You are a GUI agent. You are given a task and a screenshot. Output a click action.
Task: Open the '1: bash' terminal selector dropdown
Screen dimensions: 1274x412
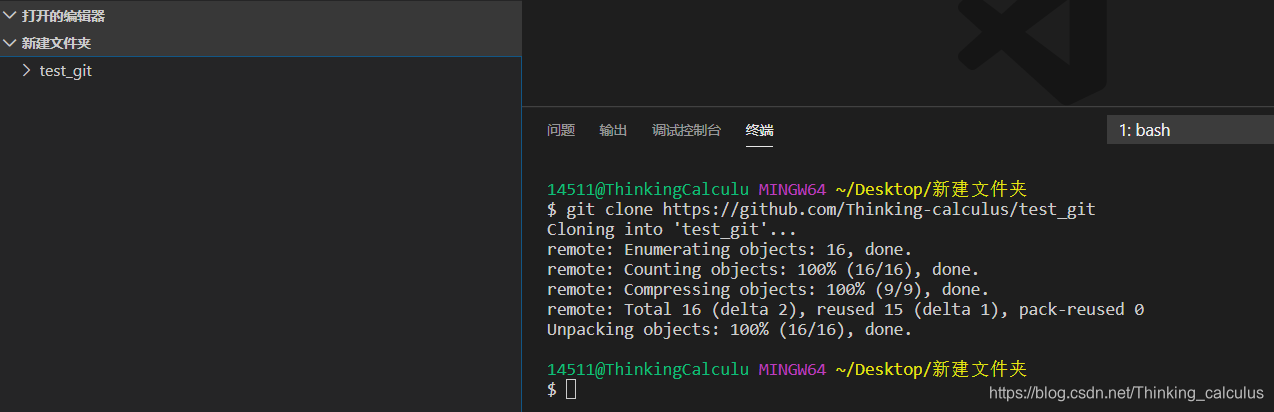click(1190, 130)
